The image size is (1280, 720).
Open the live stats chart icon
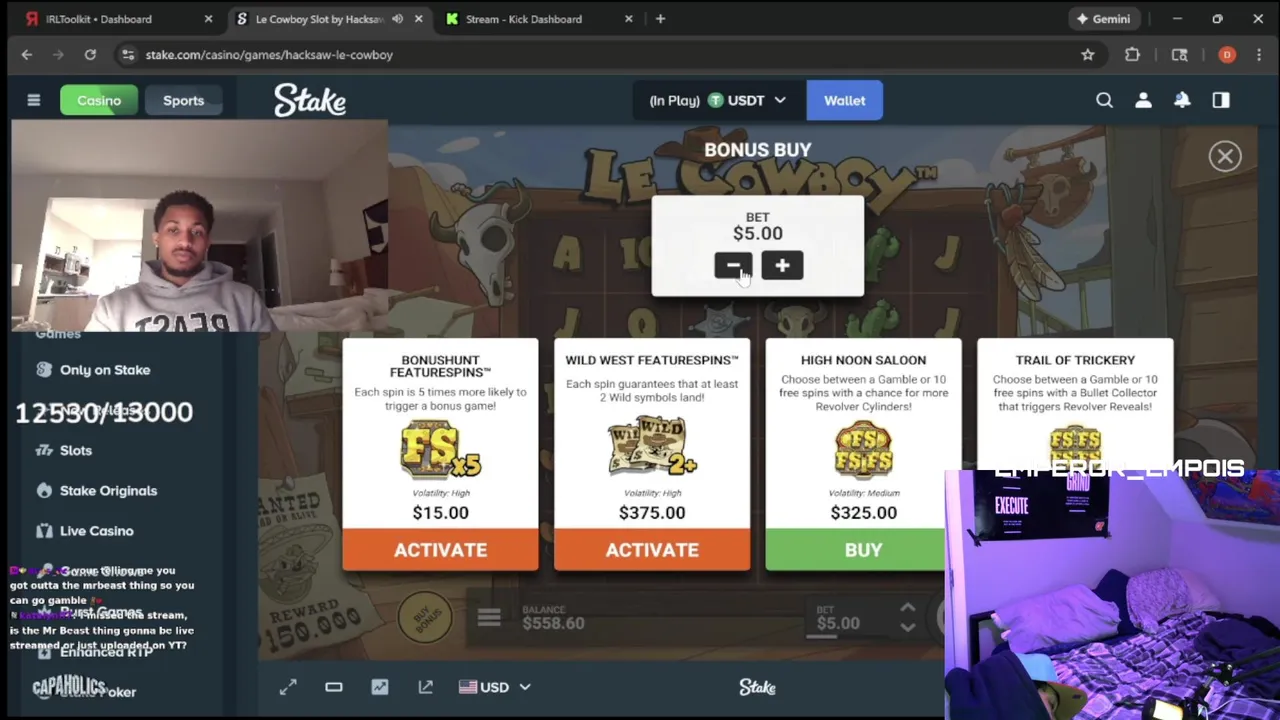coord(380,687)
